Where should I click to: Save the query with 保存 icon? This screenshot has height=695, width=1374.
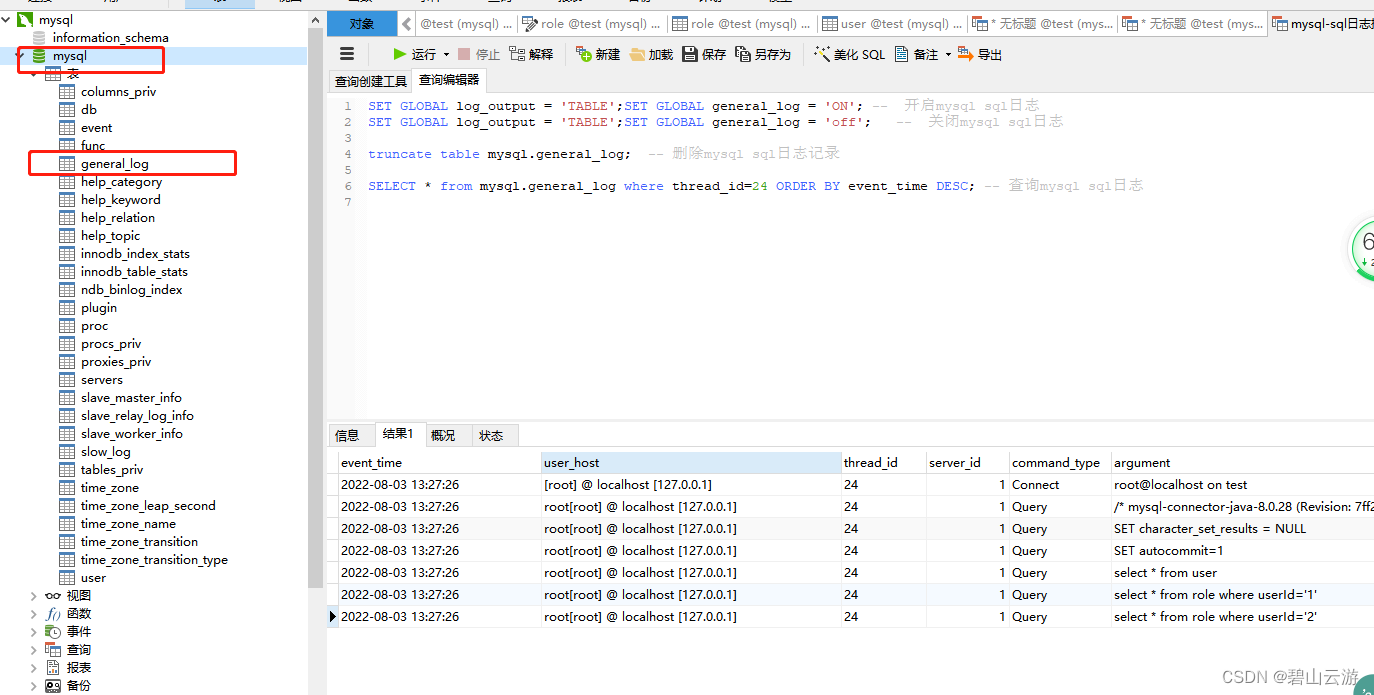point(703,54)
